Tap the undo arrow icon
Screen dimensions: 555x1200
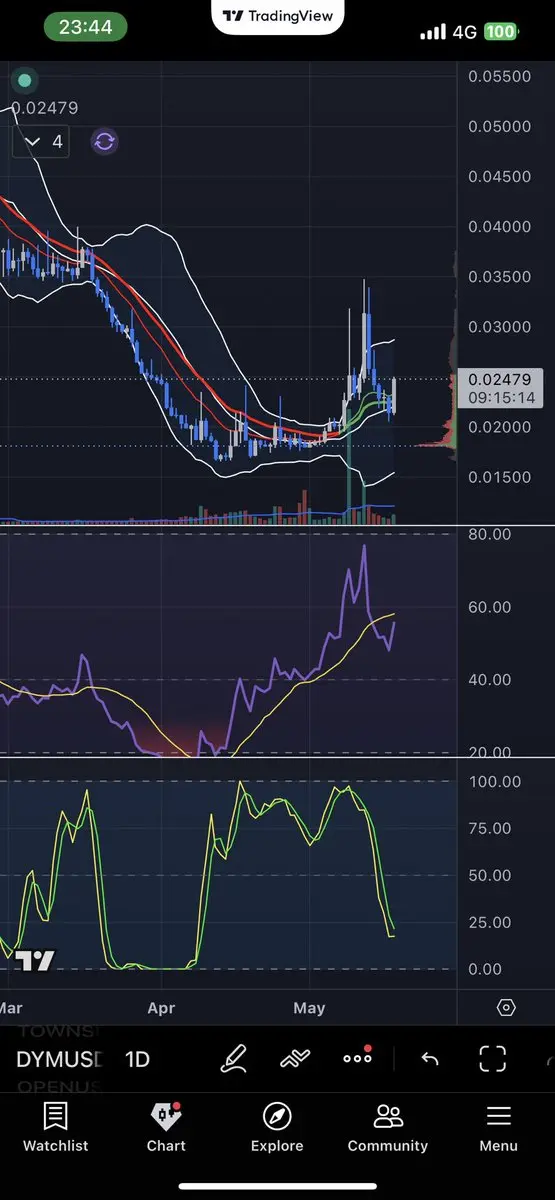point(430,1059)
